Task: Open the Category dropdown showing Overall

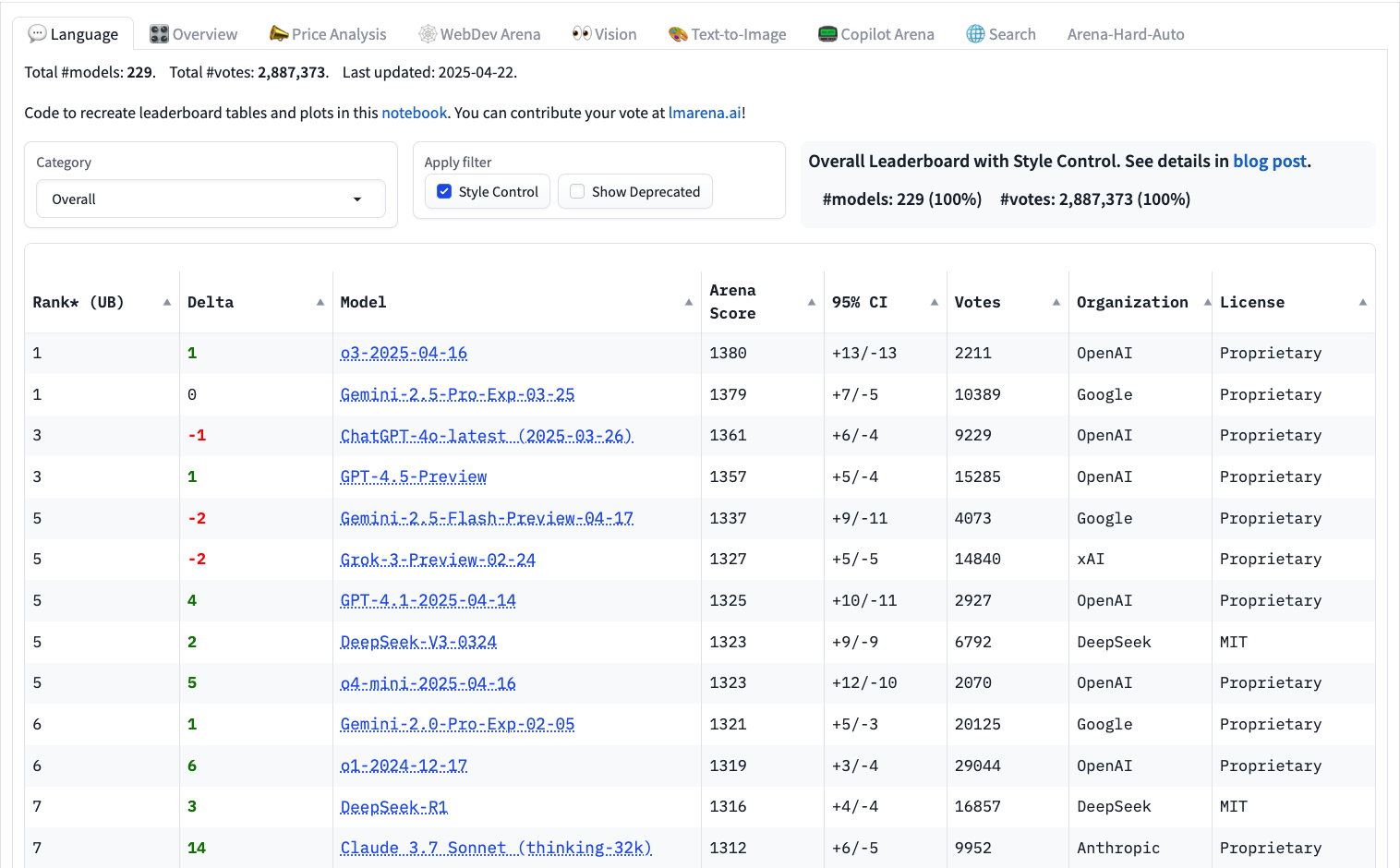Action: point(211,199)
